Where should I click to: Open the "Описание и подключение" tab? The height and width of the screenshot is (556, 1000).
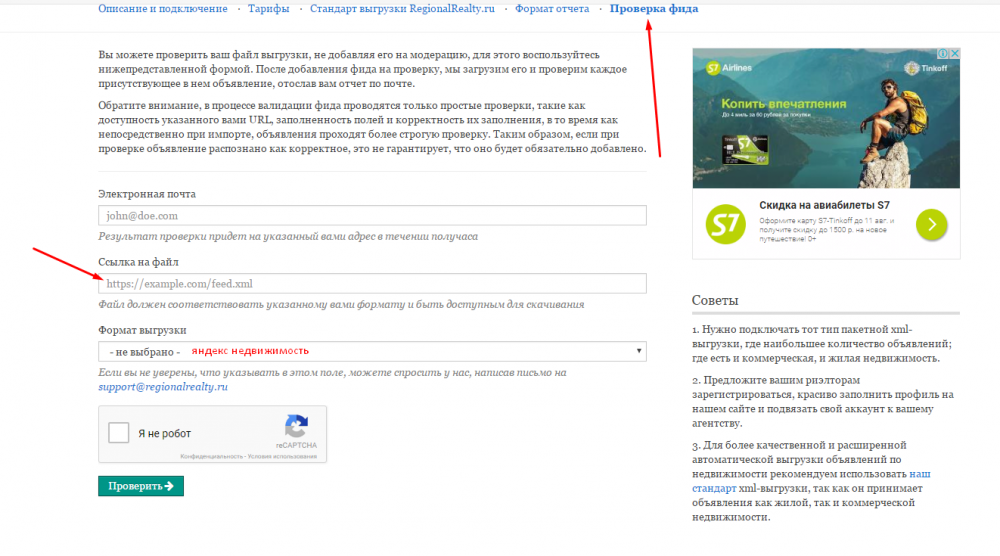[x=163, y=9]
